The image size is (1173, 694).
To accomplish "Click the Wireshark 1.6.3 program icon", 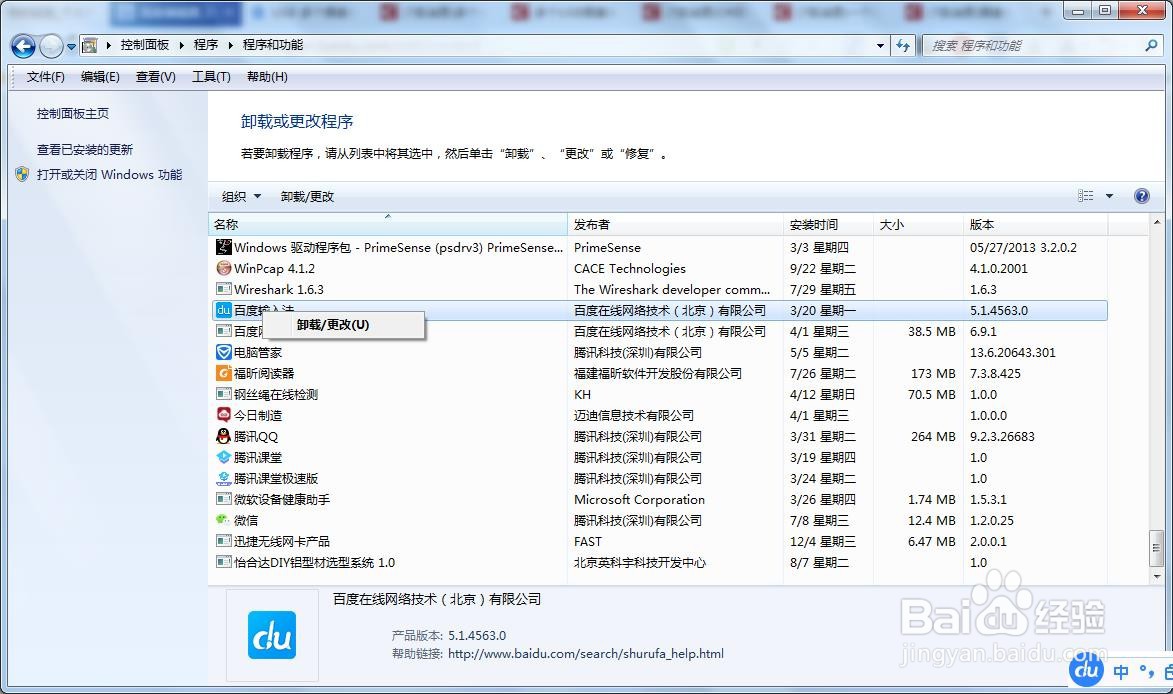I will click(x=223, y=289).
